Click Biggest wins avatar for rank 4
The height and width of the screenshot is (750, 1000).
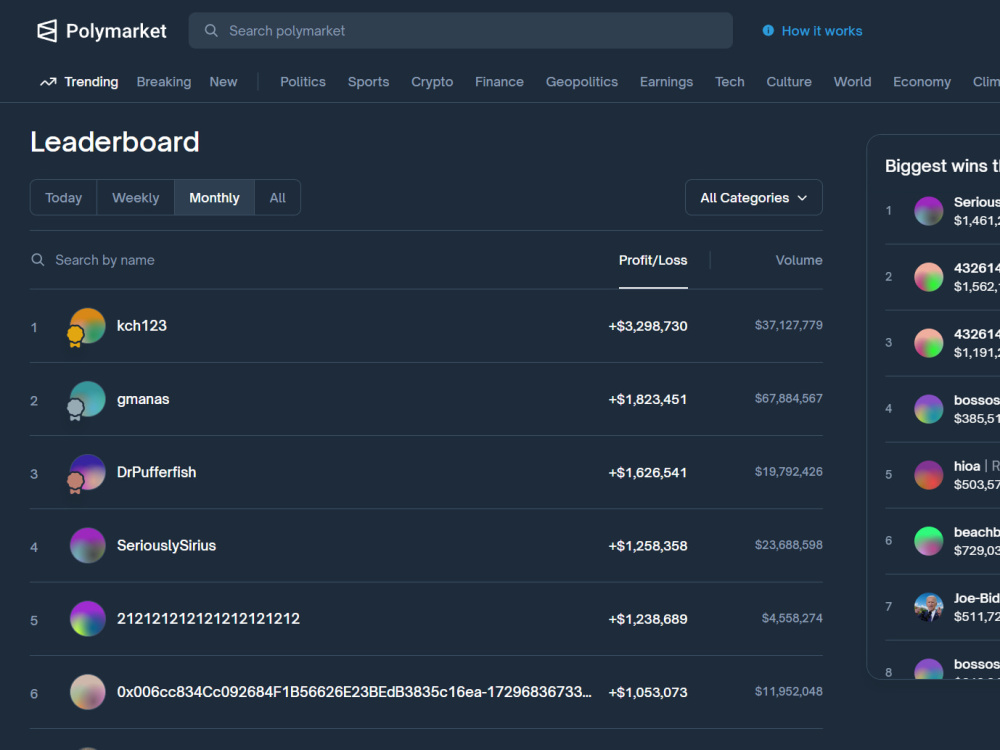[929, 409]
